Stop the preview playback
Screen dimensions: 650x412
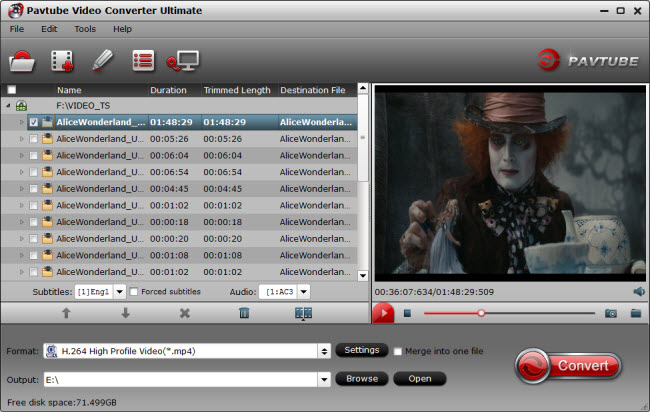click(x=407, y=313)
